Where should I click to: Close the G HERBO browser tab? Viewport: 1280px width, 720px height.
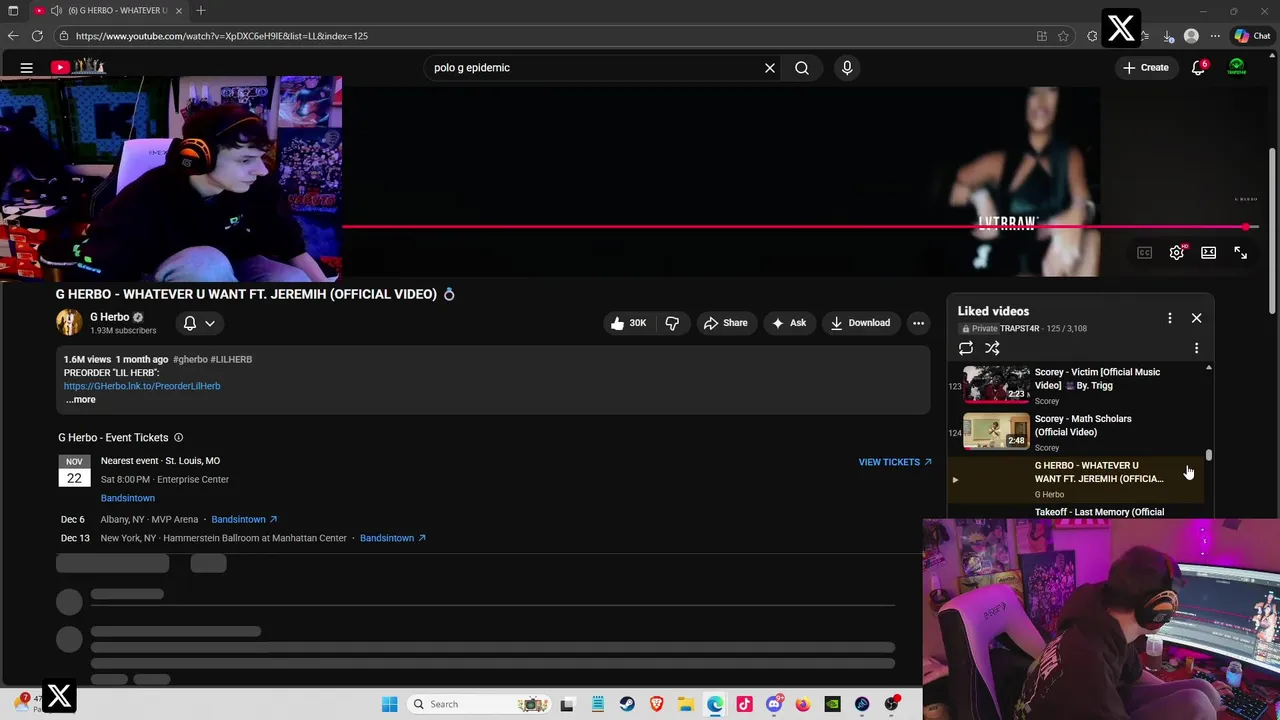tap(180, 10)
